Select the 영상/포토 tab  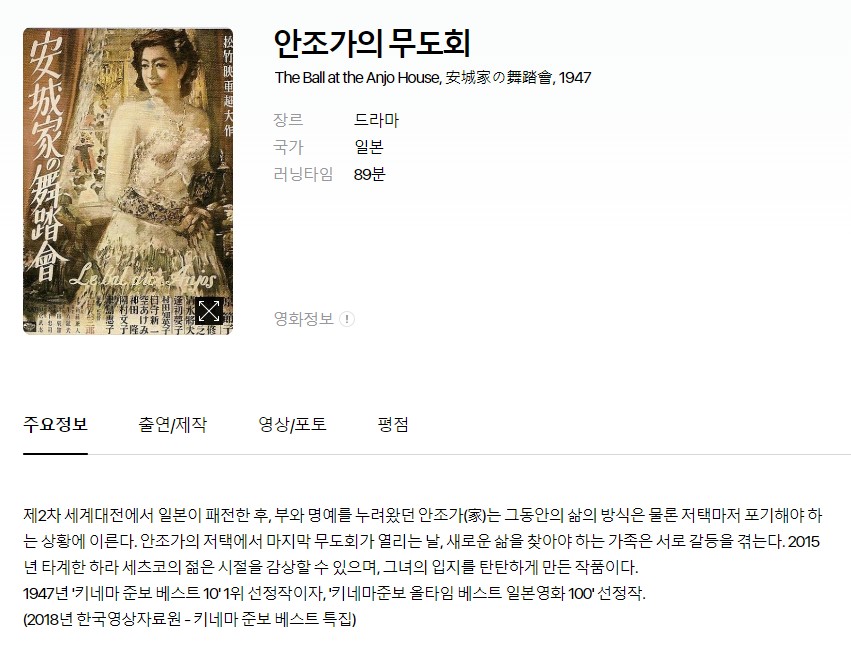tap(292, 424)
